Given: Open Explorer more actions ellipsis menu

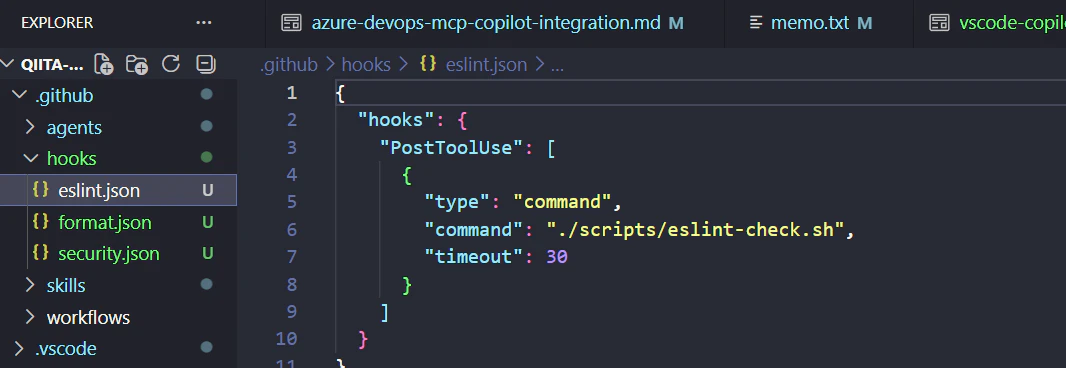Looking at the screenshot, I should click(x=203, y=23).
